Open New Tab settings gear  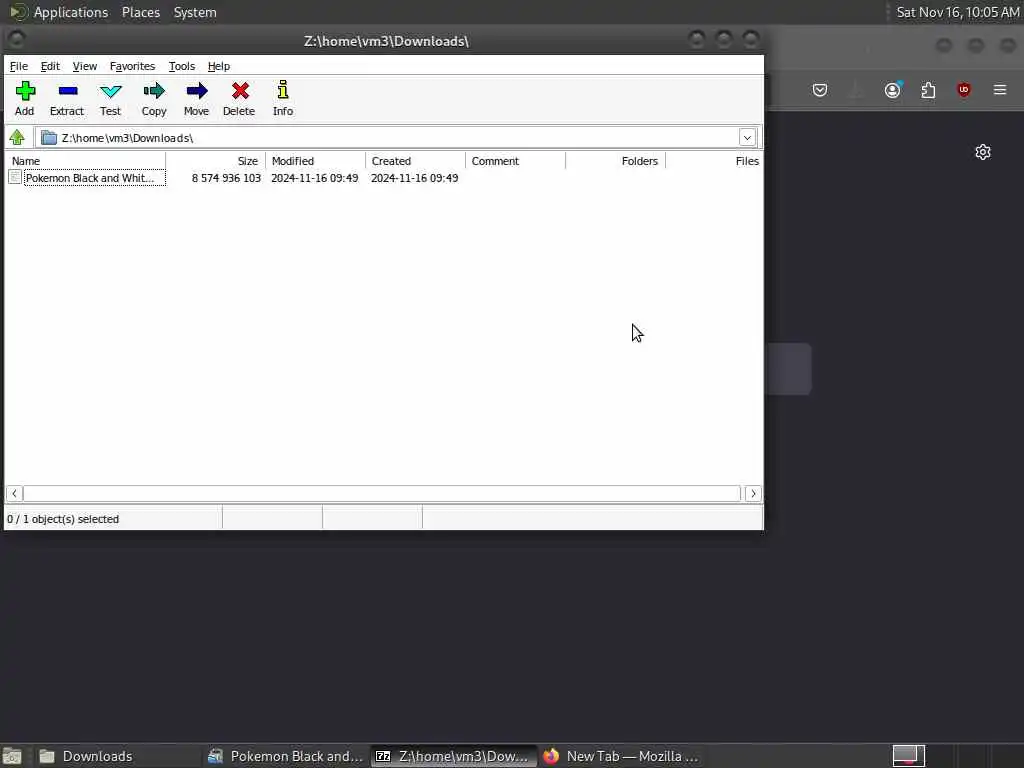tap(983, 152)
